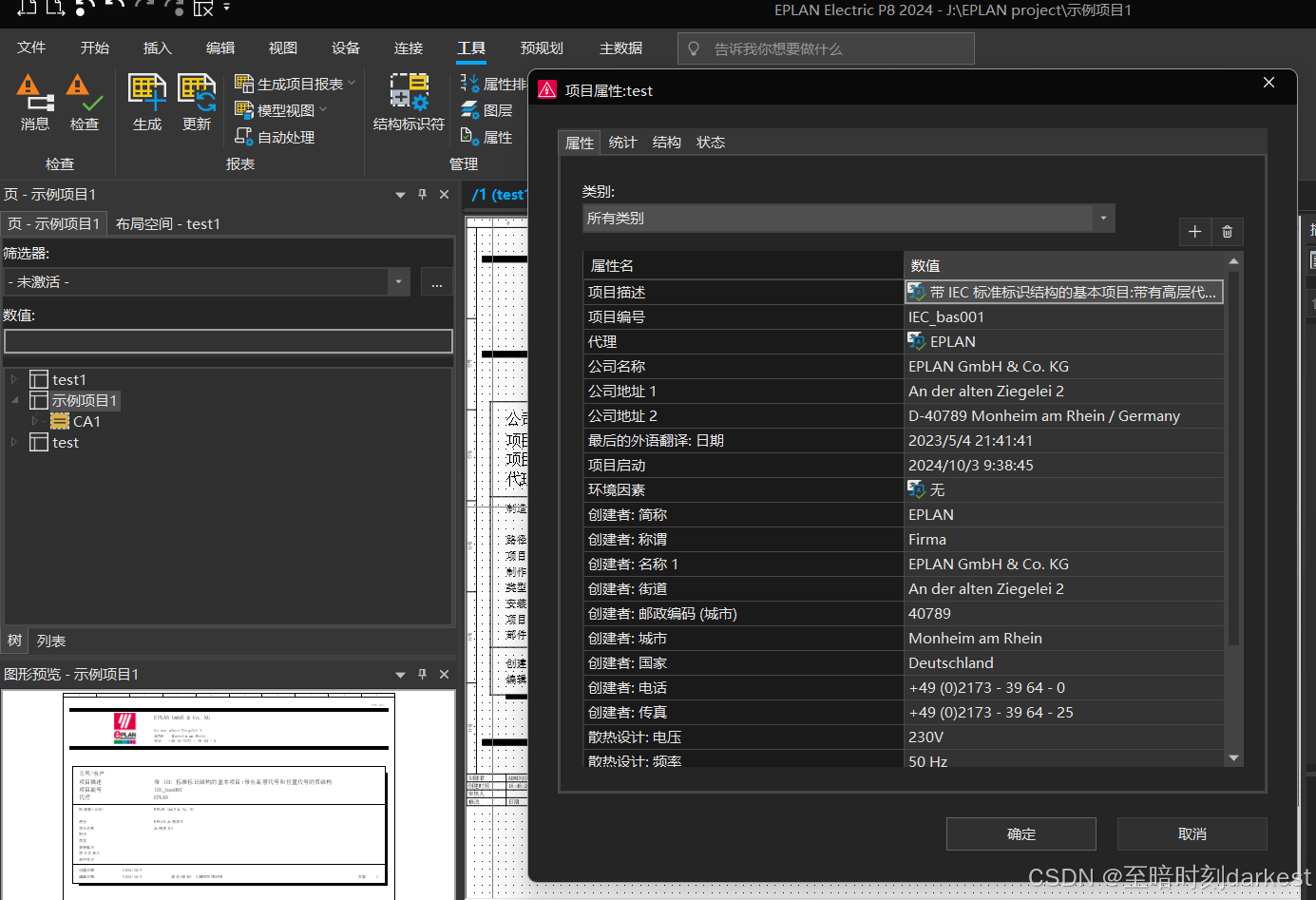Open the /1 (test page document tab
This screenshot has width=1316, height=900.
pyautogui.click(x=499, y=194)
